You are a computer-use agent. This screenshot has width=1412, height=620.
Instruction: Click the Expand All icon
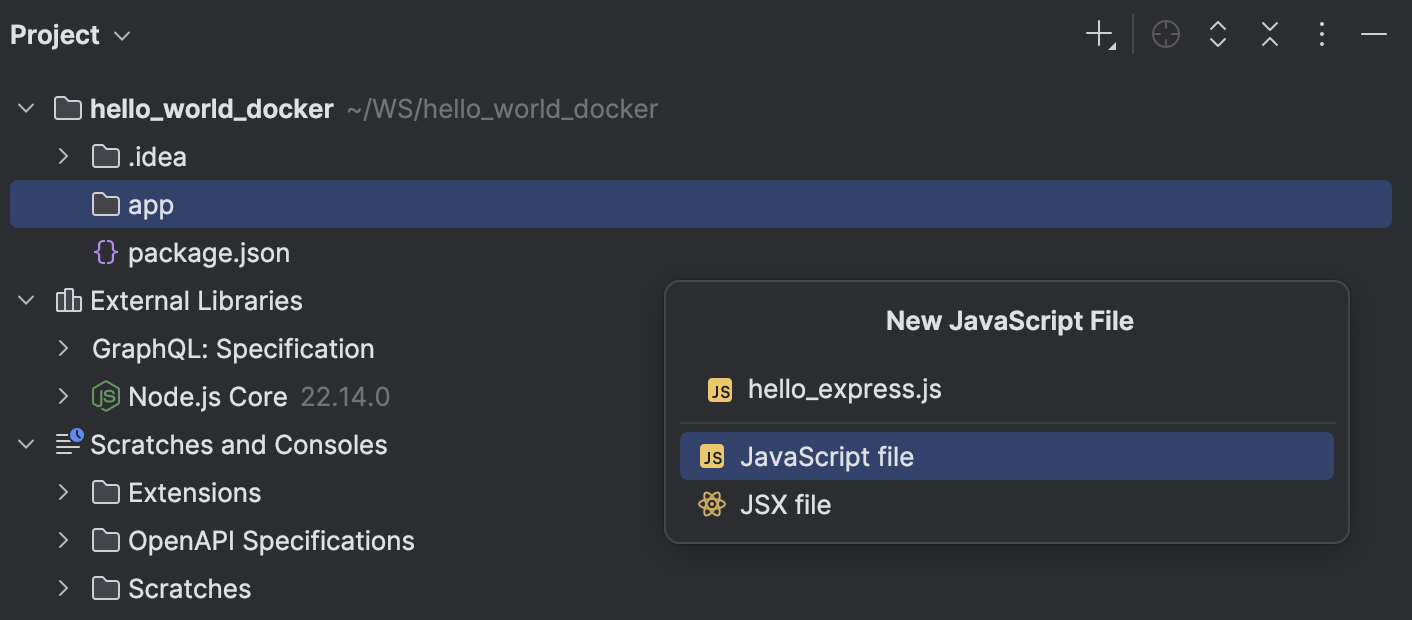[x=1218, y=35]
